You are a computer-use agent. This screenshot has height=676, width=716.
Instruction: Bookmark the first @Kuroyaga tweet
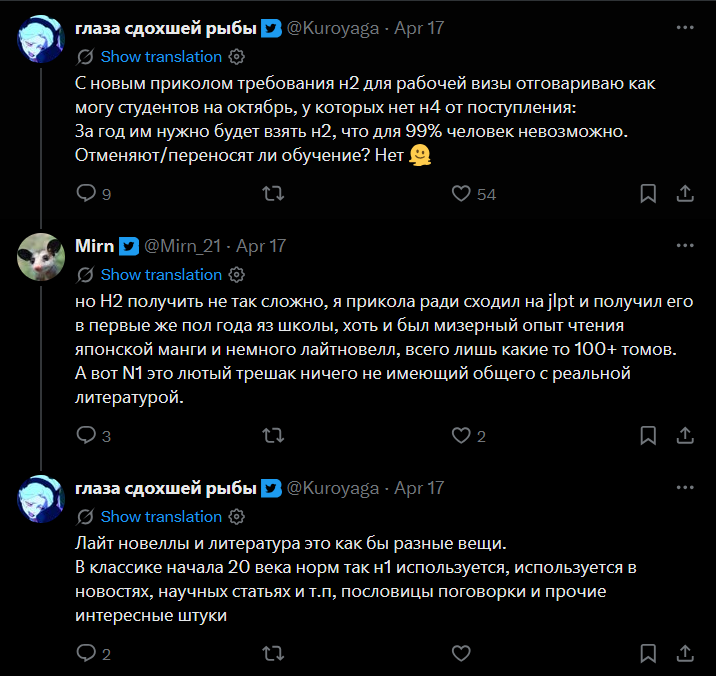tap(648, 194)
